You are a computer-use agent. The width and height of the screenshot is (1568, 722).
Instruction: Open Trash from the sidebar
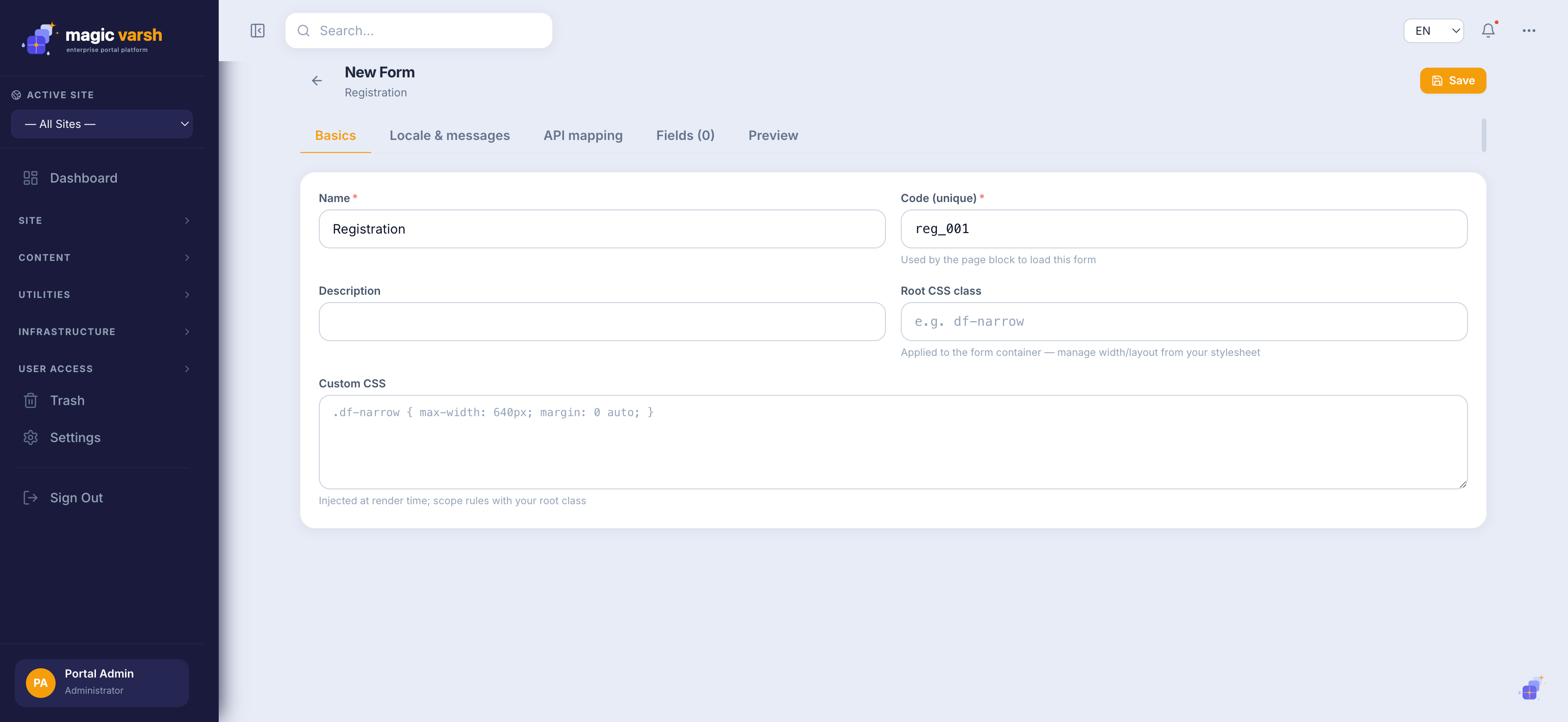(102, 400)
